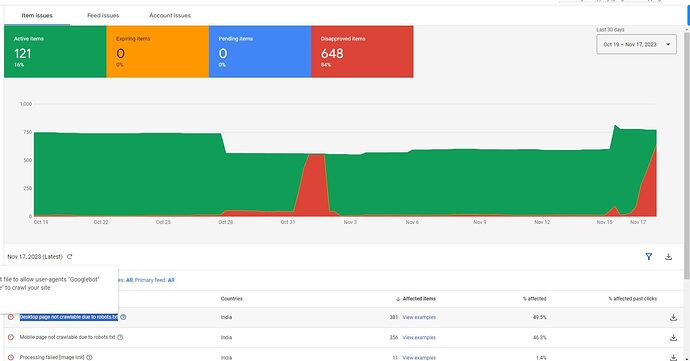
Task: Sort by Affected items column header
Action: (x=416, y=298)
